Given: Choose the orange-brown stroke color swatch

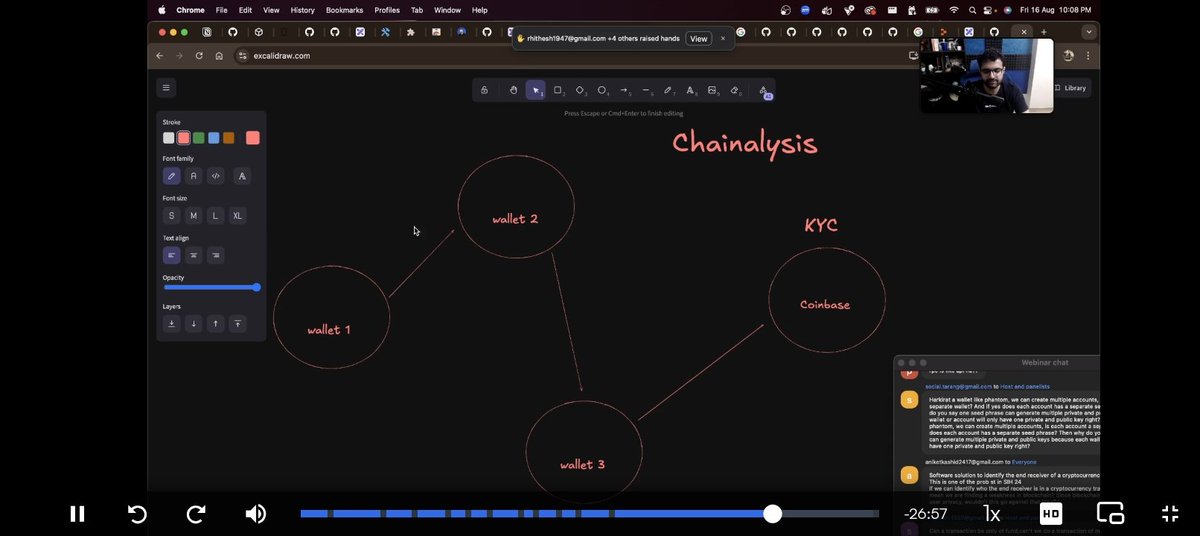Looking at the screenshot, I should coord(229,138).
